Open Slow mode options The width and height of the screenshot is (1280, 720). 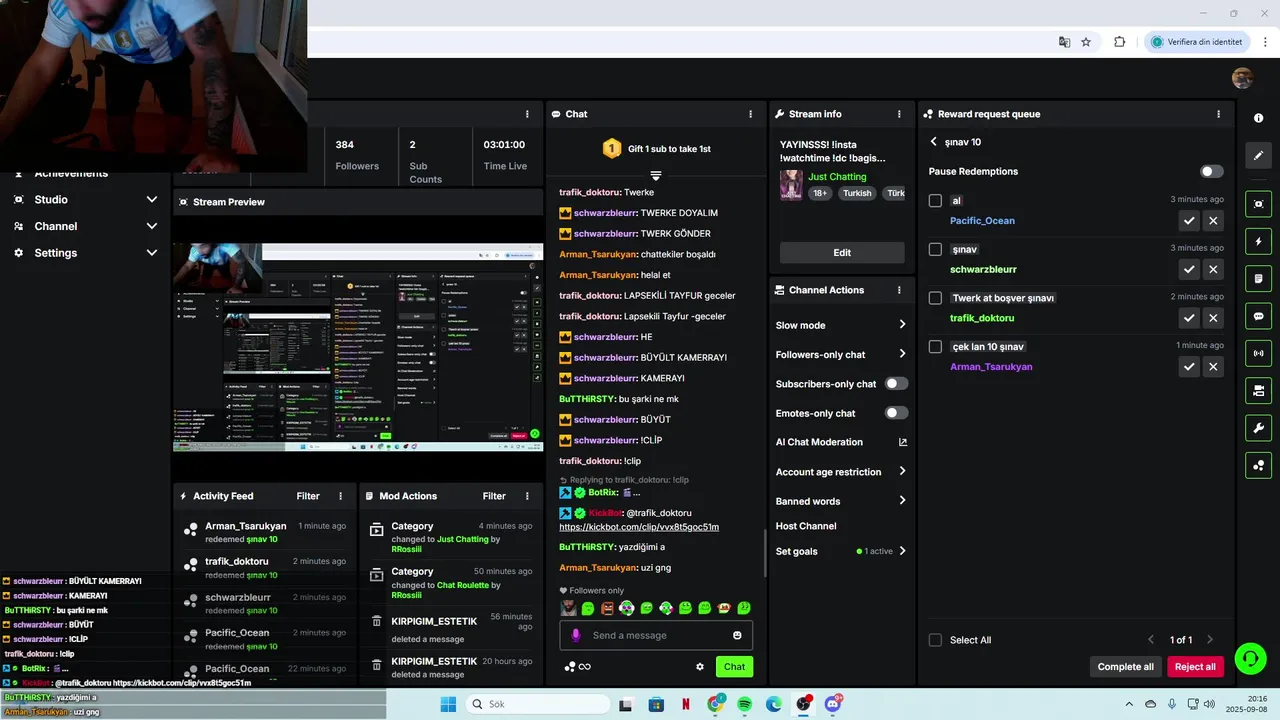(x=841, y=325)
